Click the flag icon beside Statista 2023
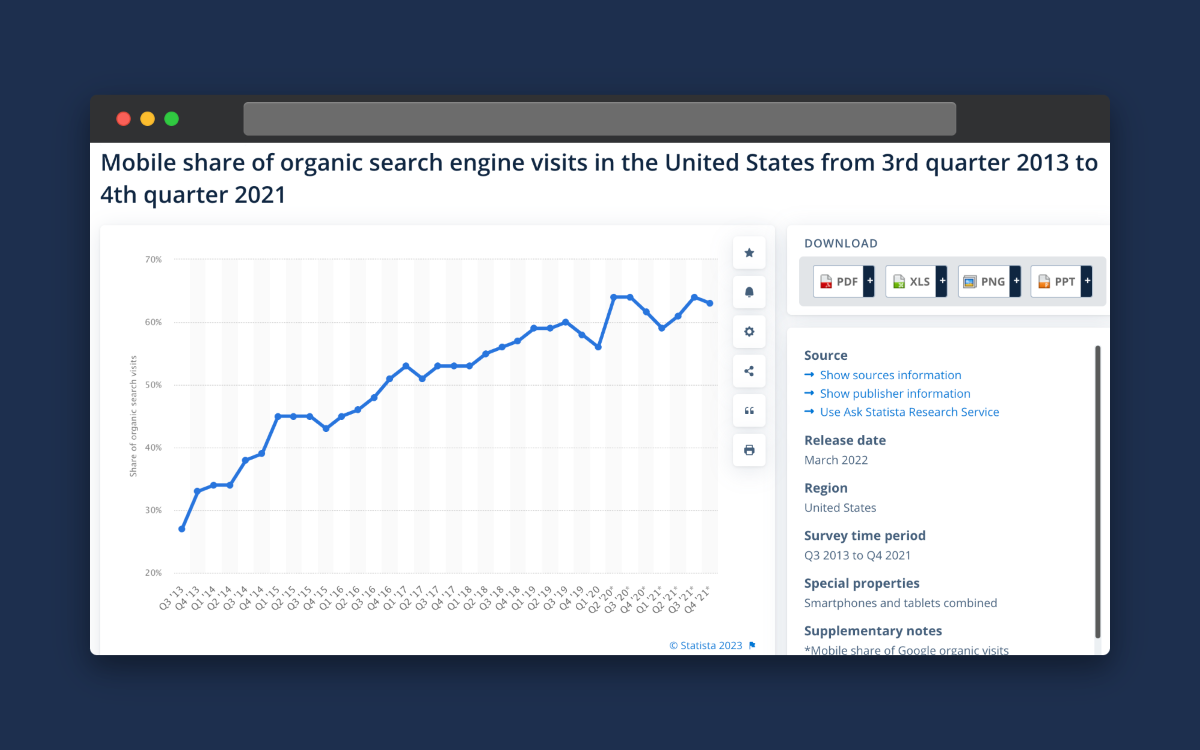The image size is (1200, 750). (752, 646)
